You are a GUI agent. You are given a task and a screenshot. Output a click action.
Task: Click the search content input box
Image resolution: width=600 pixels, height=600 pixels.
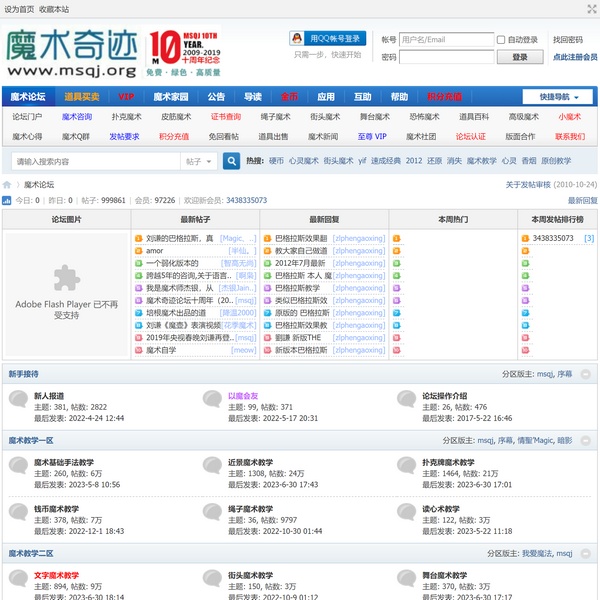tap(95, 161)
